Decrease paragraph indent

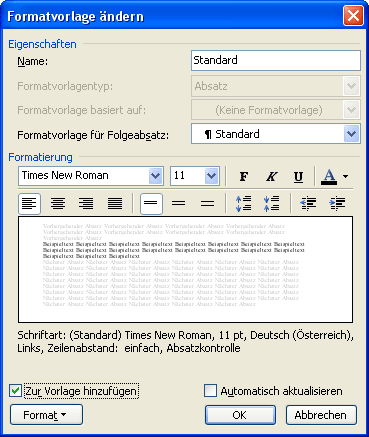coord(308,203)
